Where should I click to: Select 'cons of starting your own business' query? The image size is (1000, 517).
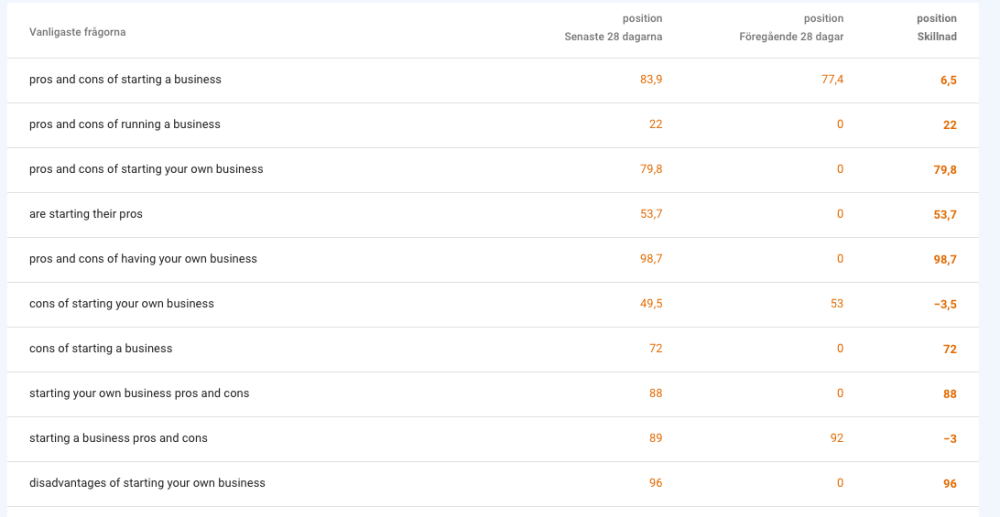[x=122, y=303]
